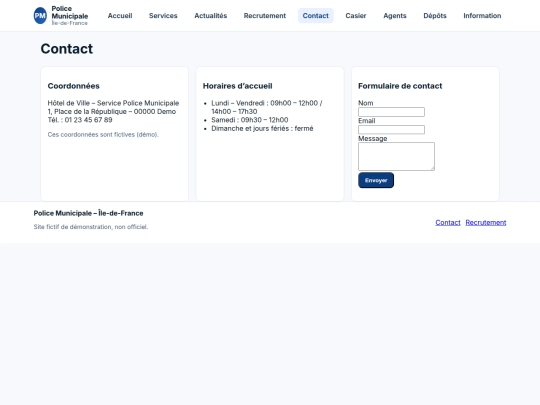The image size is (540, 405).
Task: Click the Email field label
Action: point(366,121)
